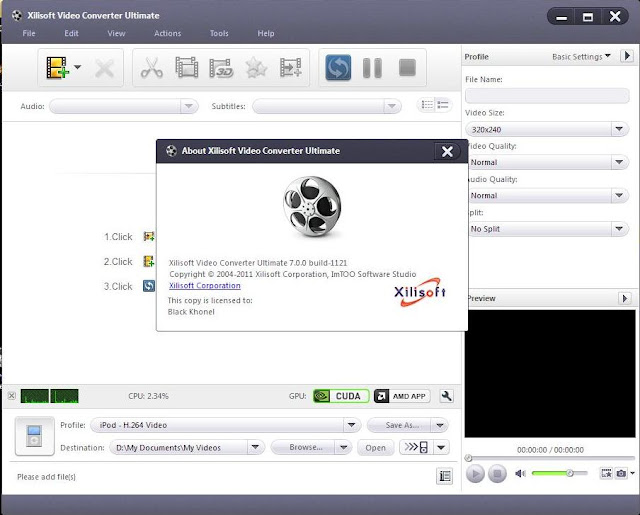Hide the CPU usage graph panel
The height and width of the screenshot is (515, 640).
coord(12,396)
